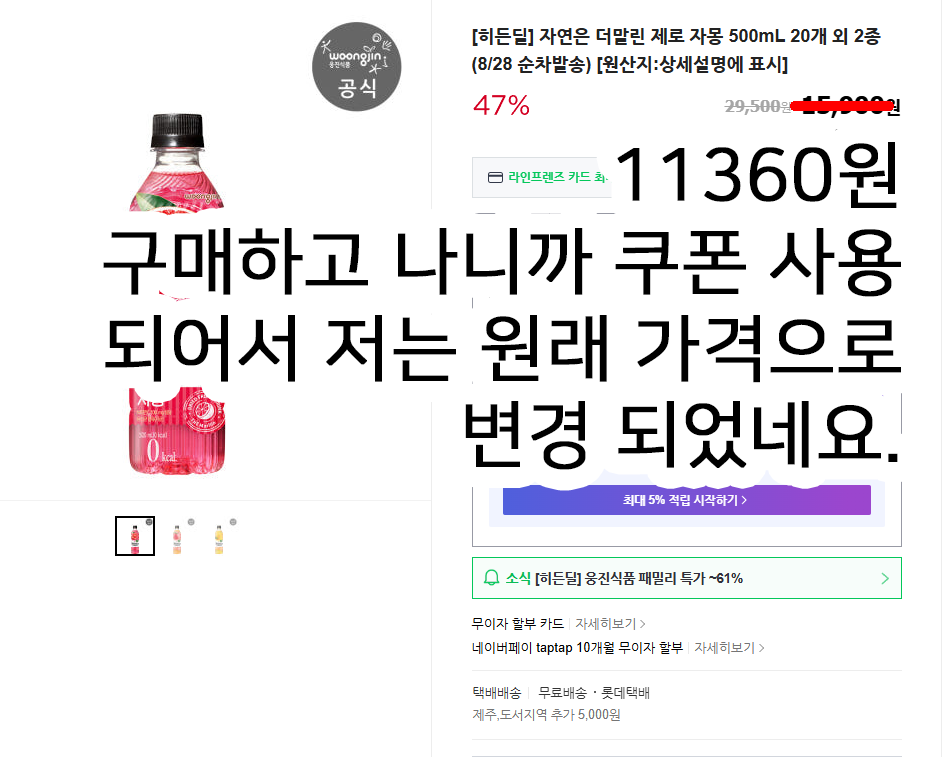Viewport: 949px width, 757px height.
Task: Click the Woongjin 공식 round badge
Action: tap(356, 67)
